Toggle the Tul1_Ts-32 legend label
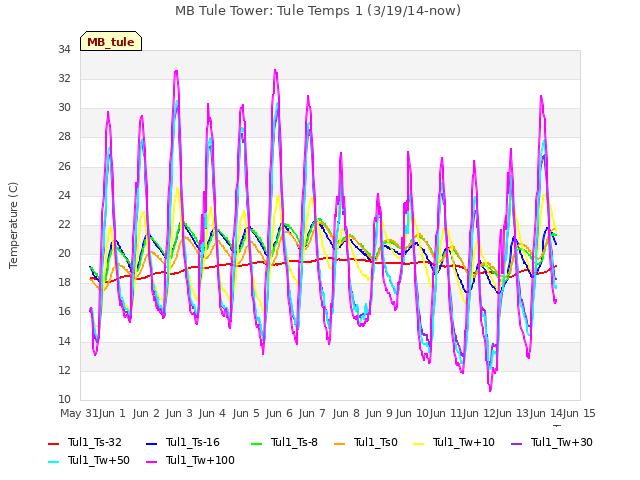The width and height of the screenshot is (640, 480). coord(95,442)
